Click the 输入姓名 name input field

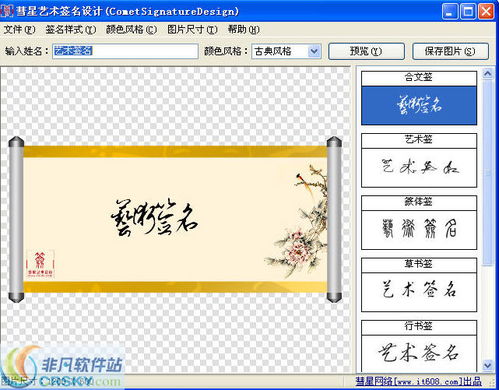(125, 51)
